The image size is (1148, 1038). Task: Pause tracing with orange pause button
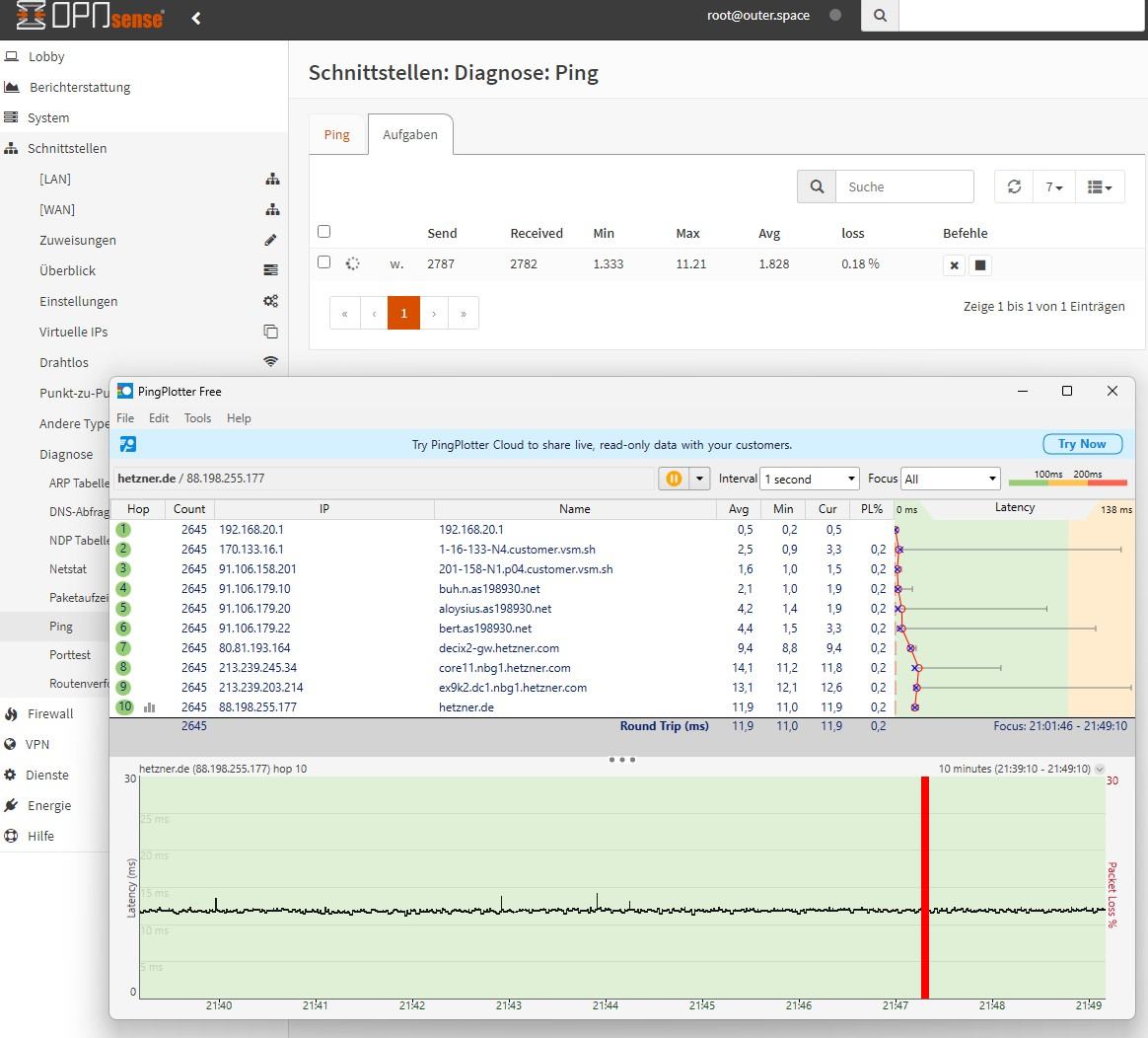[x=674, y=479]
